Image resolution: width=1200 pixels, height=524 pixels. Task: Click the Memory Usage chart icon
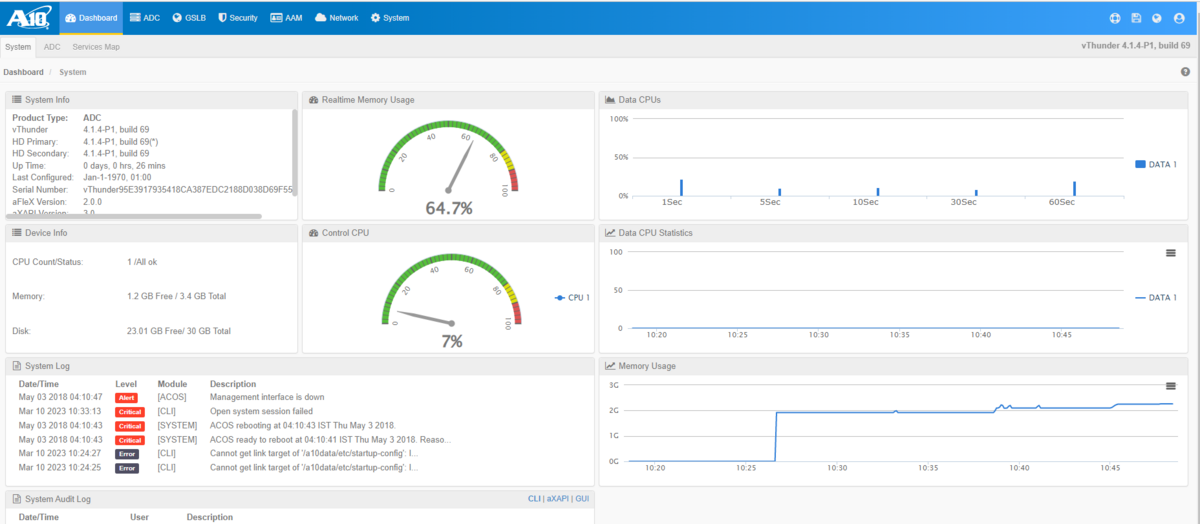610,366
